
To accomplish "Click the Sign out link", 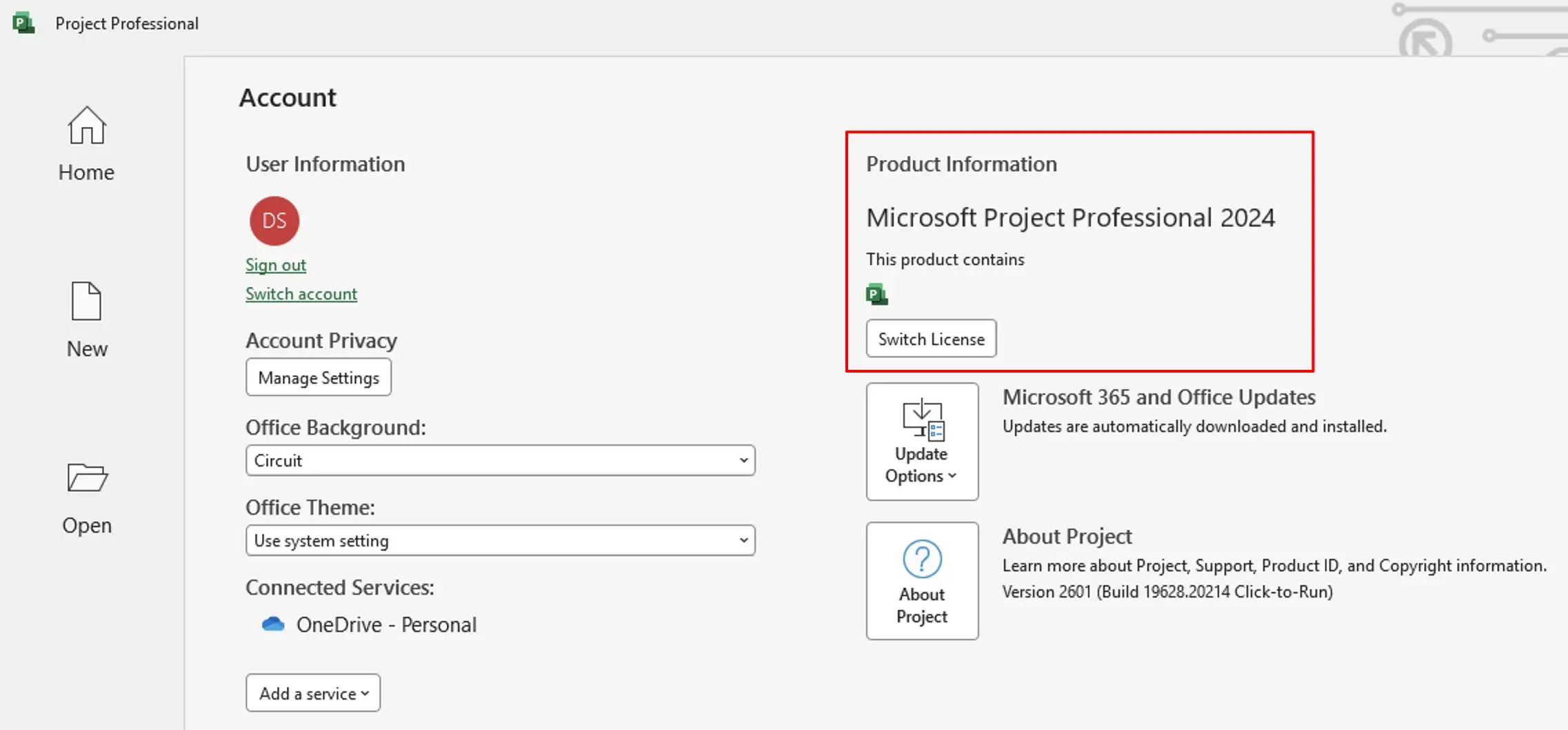I will (x=276, y=265).
